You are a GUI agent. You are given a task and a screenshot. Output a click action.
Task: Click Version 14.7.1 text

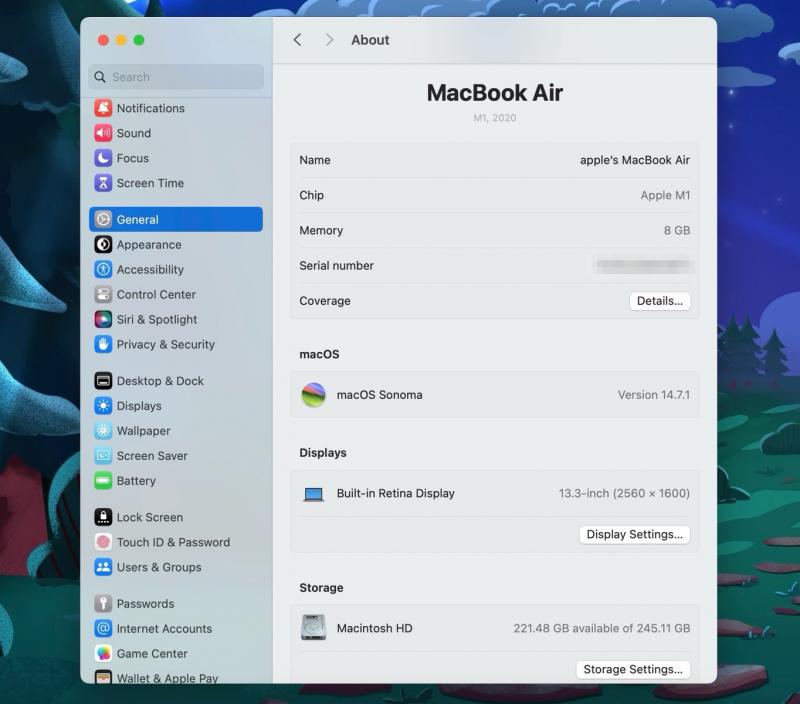click(x=654, y=395)
